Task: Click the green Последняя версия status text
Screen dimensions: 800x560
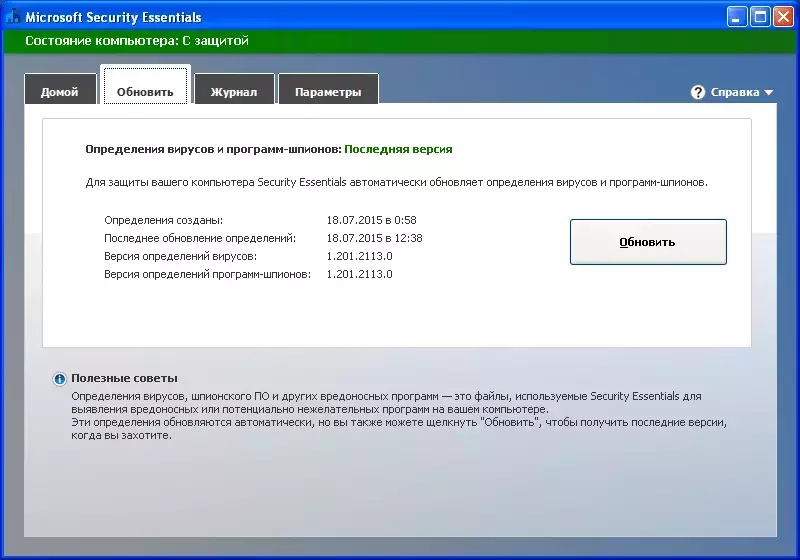Action: click(398, 149)
